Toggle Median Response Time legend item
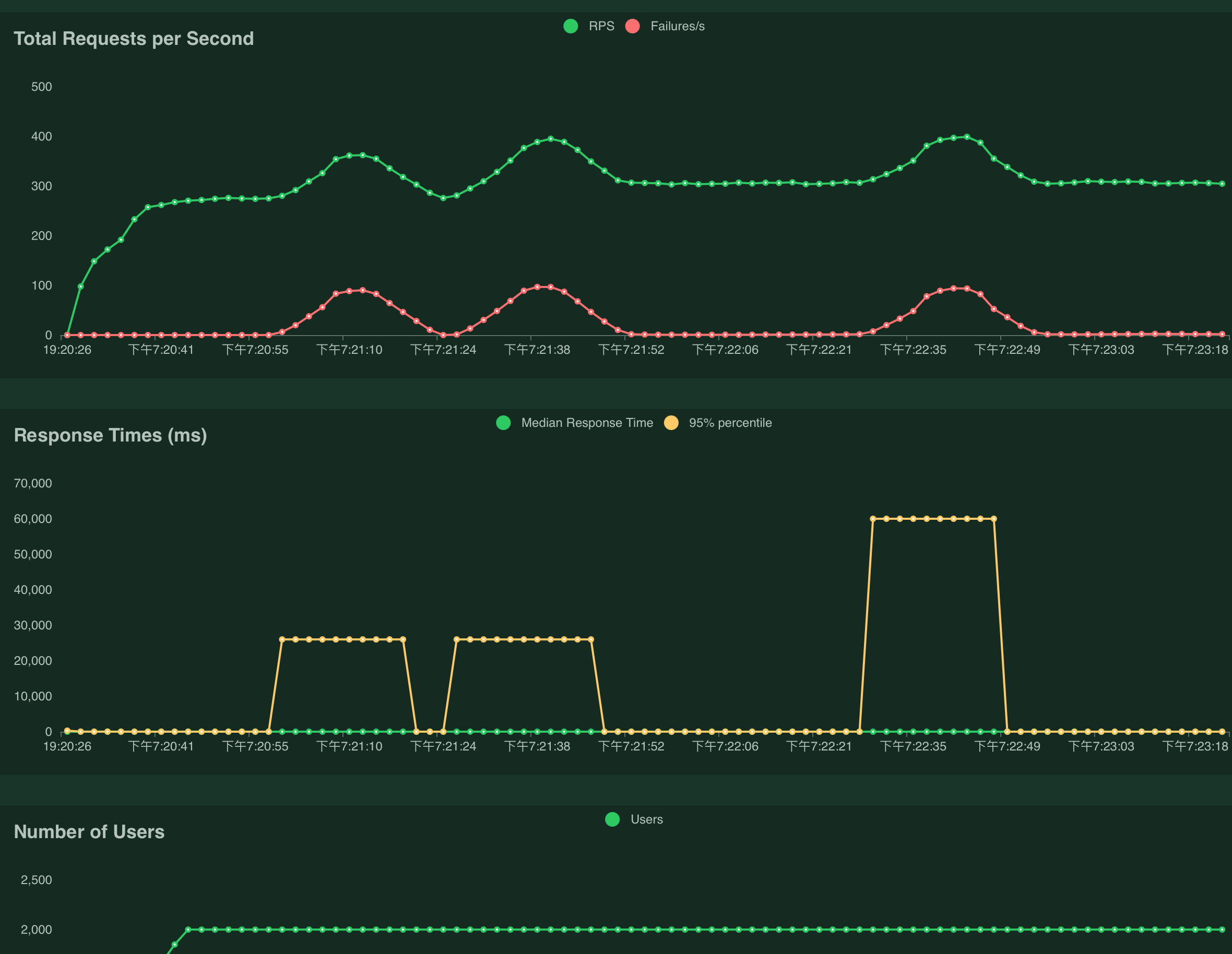 point(574,423)
